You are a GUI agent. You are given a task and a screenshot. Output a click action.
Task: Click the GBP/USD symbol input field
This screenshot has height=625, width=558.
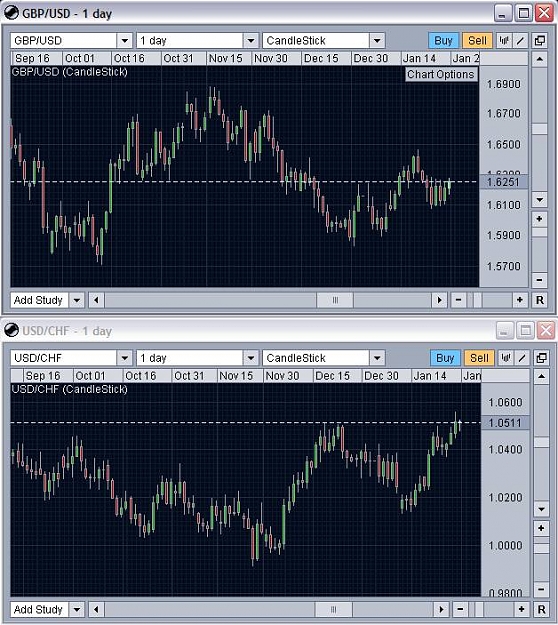(64, 41)
